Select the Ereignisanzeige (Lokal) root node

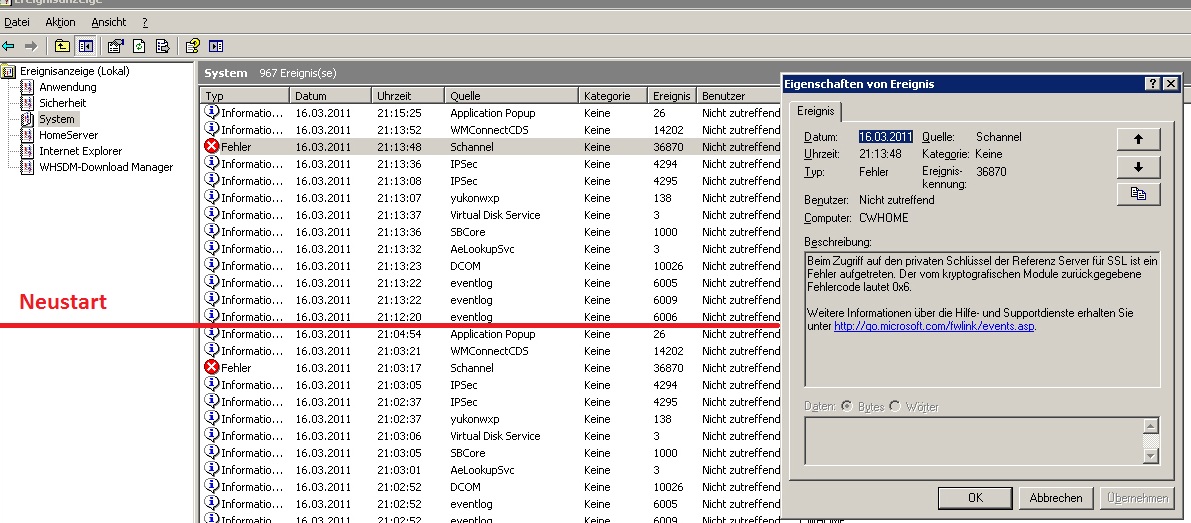[x=74, y=71]
